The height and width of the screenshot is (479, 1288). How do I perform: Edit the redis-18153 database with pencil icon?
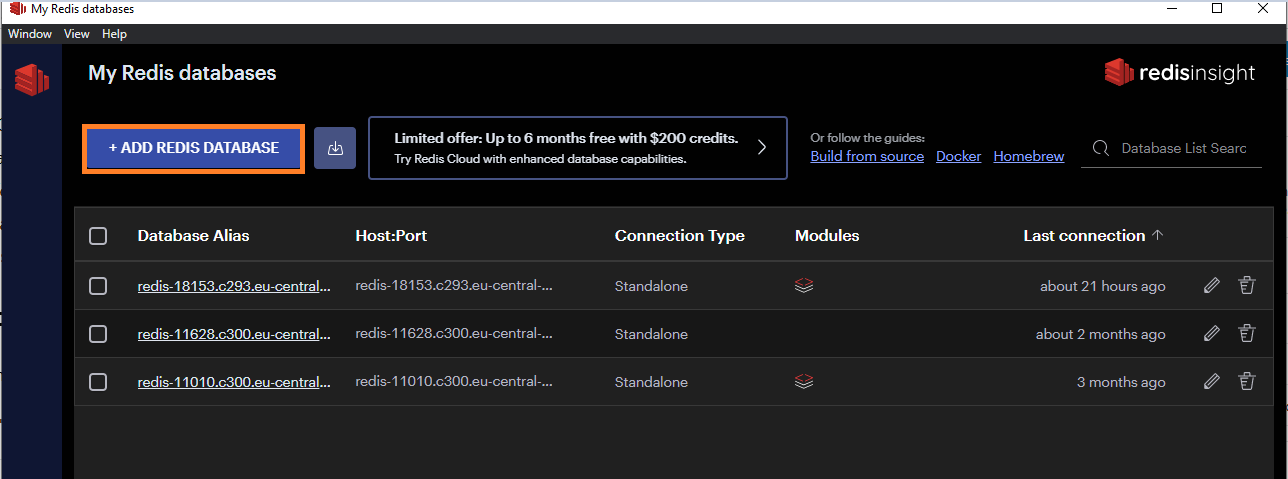click(x=1212, y=286)
